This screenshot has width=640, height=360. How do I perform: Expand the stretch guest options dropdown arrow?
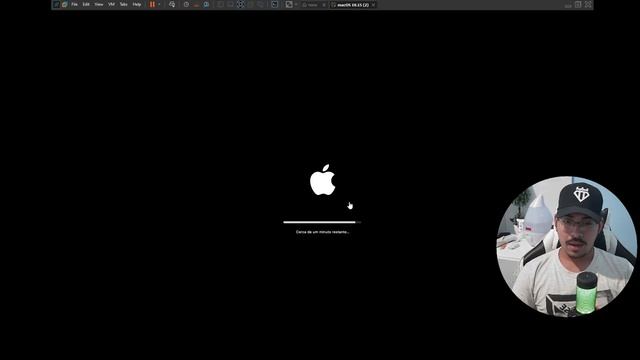[296, 4]
